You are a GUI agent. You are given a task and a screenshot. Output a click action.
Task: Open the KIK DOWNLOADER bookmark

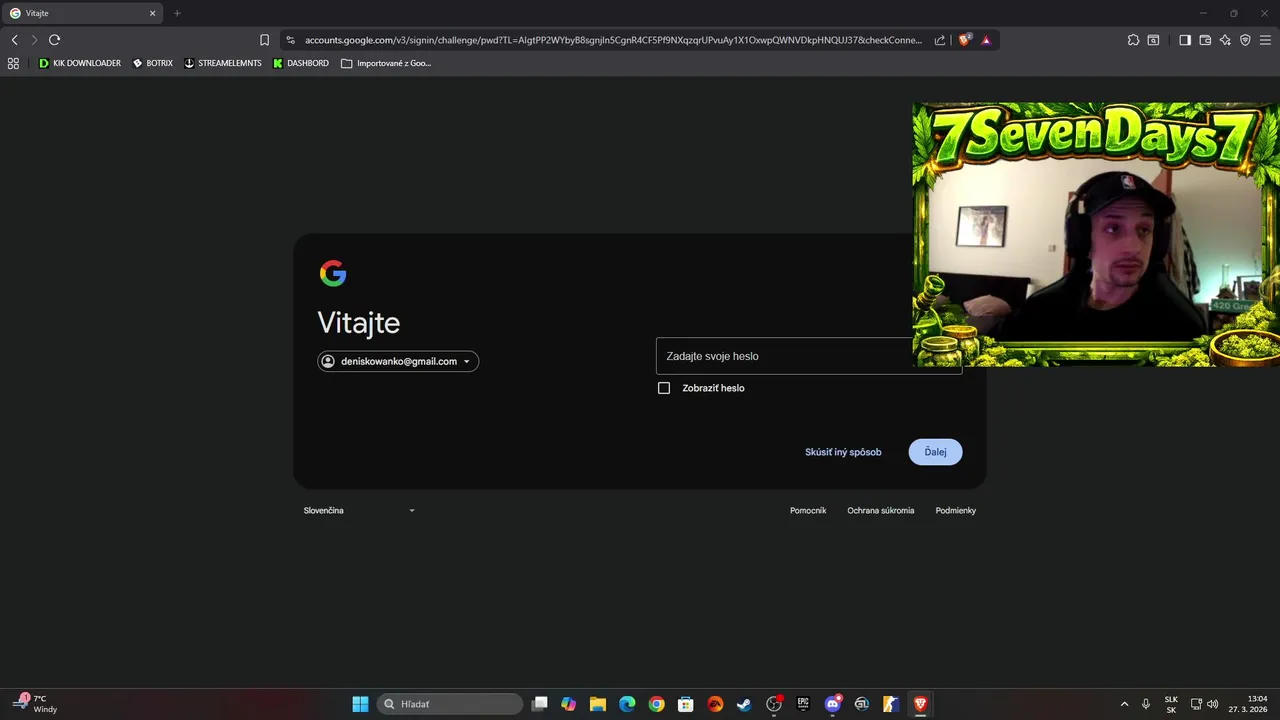[79, 63]
